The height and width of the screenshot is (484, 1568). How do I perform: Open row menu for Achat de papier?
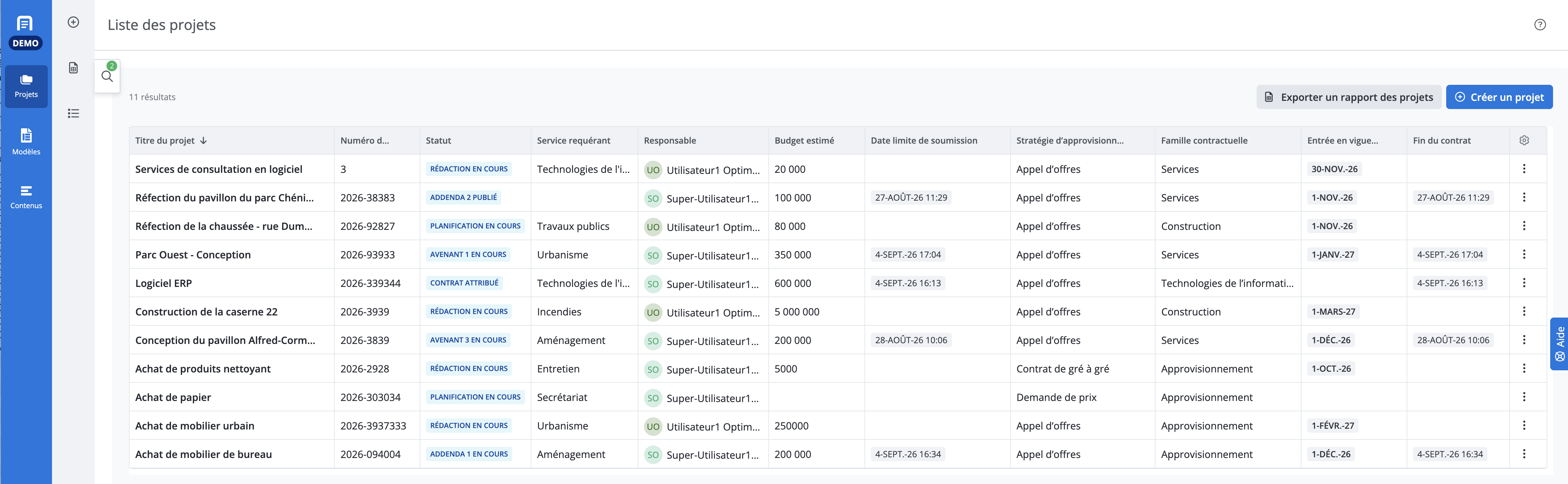point(1523,397)
